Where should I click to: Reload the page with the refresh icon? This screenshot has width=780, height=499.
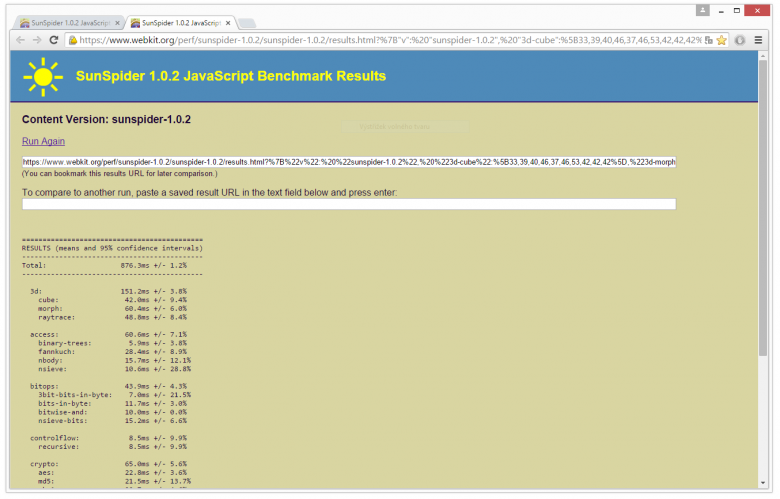pyautogui.click(x=54, y=40)
